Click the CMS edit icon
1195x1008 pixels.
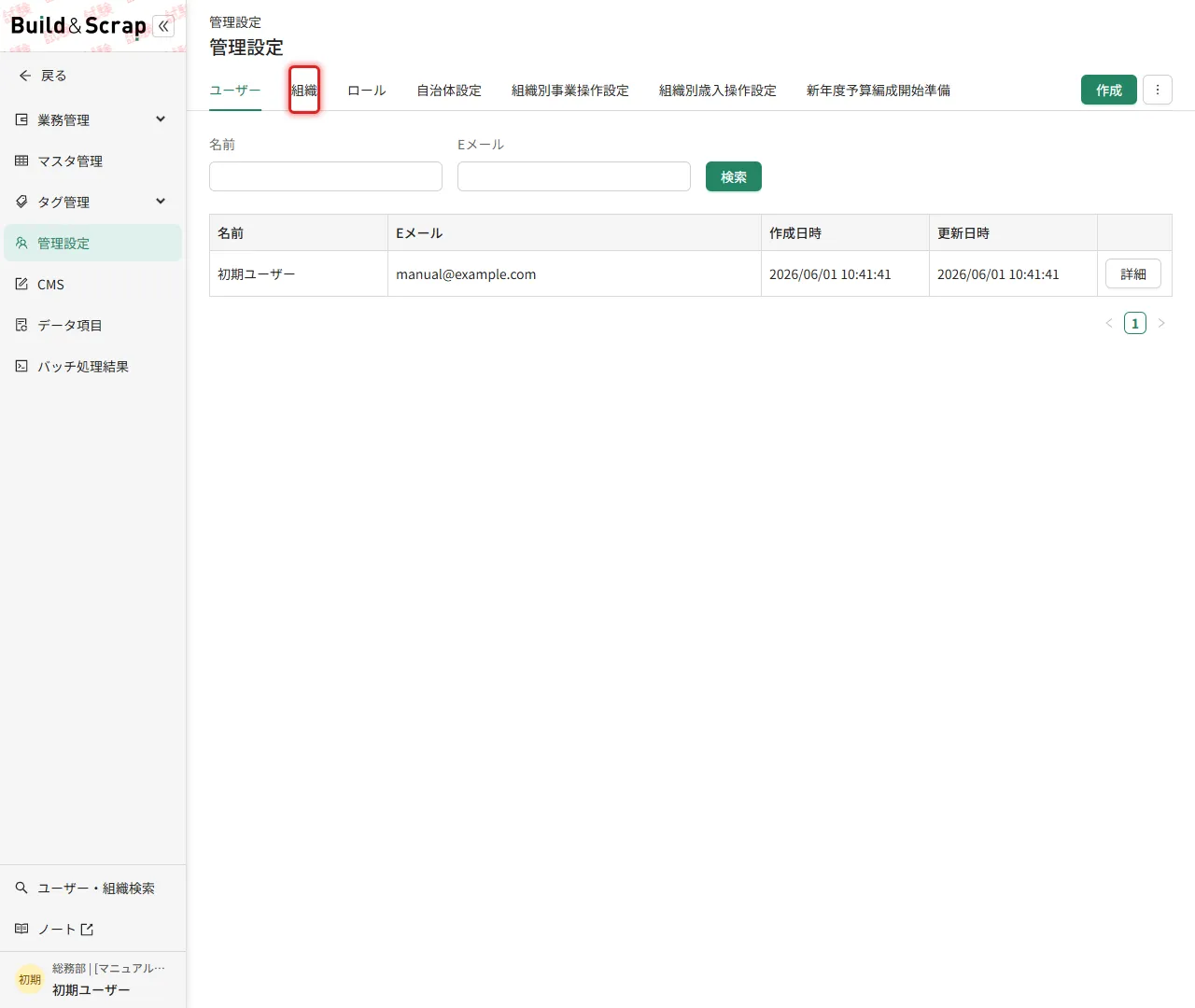(x=21, y=284)
